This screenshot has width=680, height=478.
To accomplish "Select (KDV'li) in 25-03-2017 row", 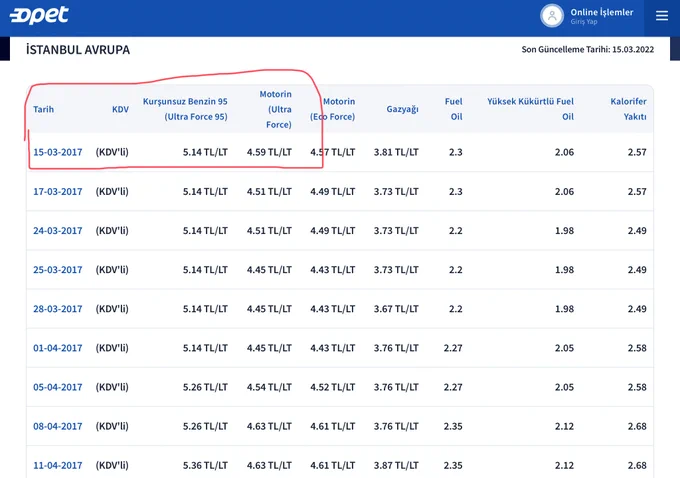I will pos(112,269).
